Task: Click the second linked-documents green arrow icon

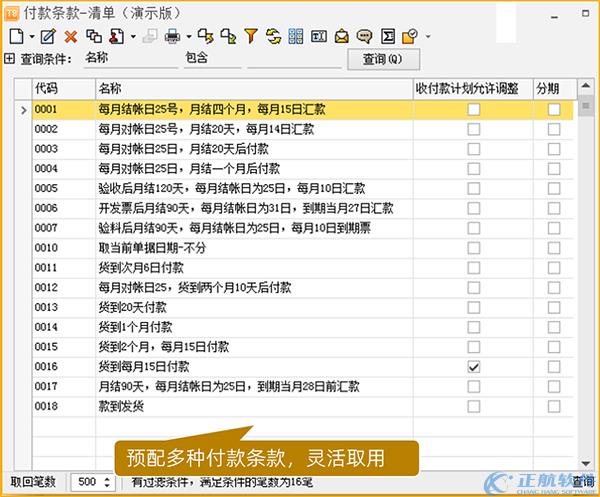Action: pos(228,37)
